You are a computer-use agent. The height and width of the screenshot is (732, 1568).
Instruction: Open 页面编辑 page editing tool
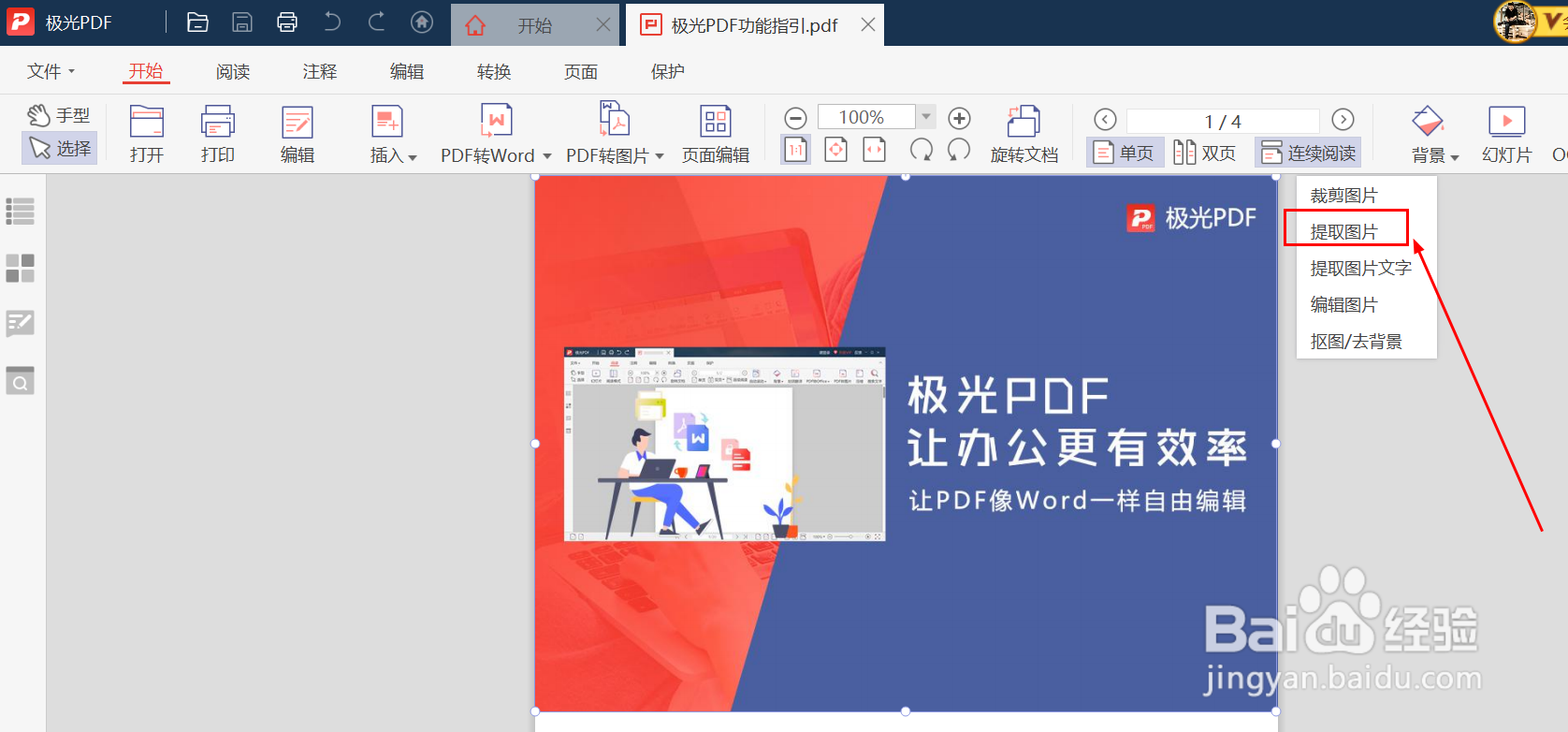tap(716, 135)
